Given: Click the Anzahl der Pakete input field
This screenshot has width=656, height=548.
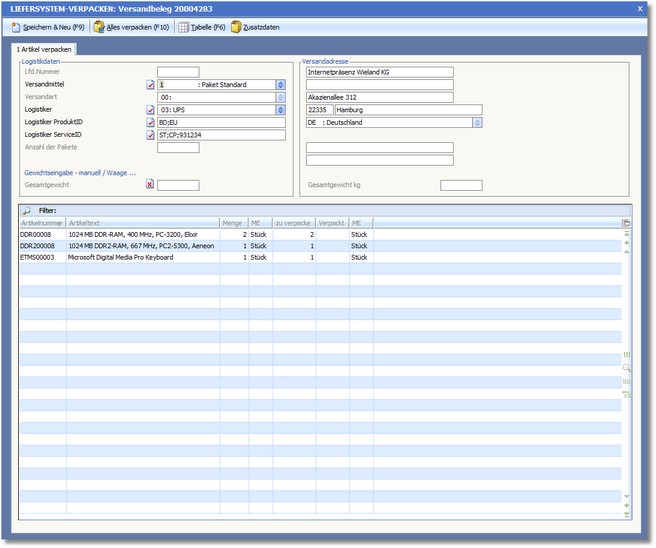Looking at the screenshot, I should coord(178,148).
